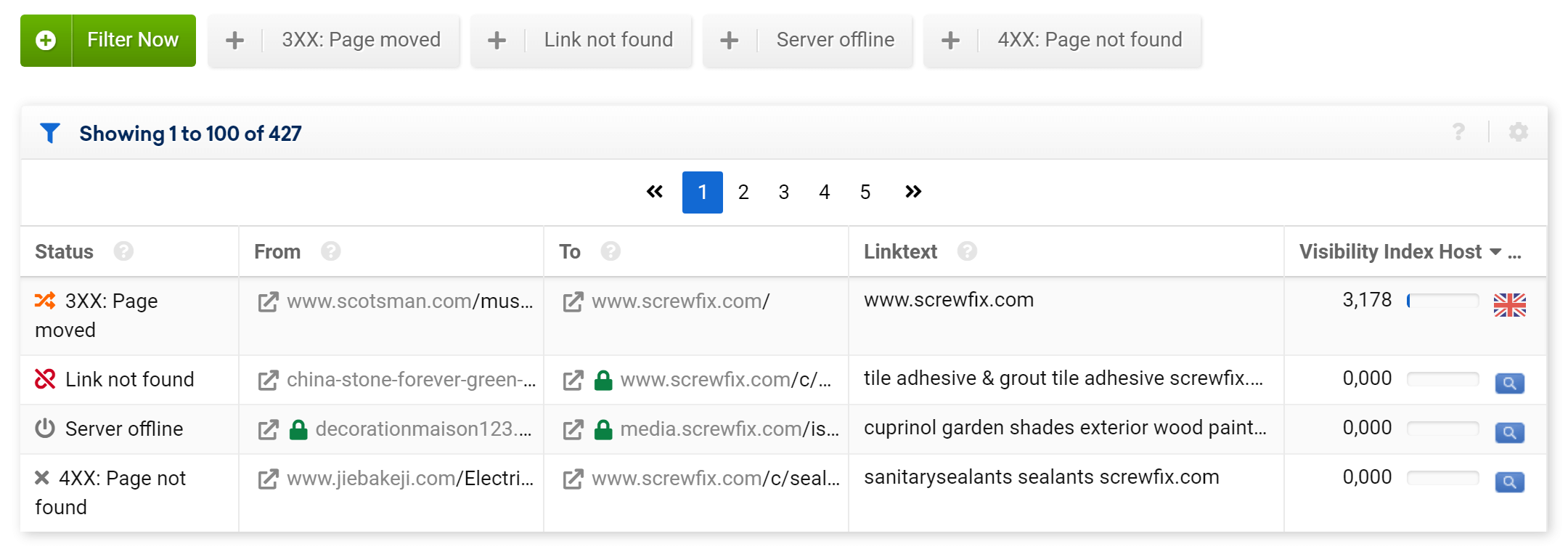Go to last page double-arrow
The height and width of the screenshot is (552, 1568).
(x=913, y=192)
